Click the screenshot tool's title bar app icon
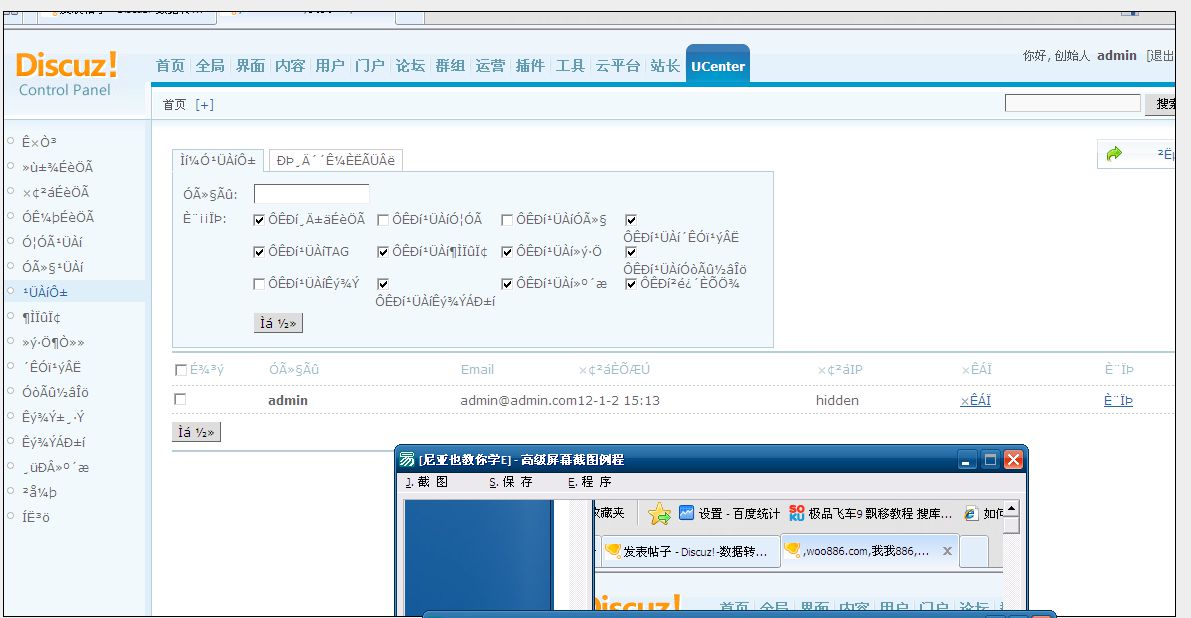The width and height of the screenshot is (1191, 618). click(x=407, y=459)
